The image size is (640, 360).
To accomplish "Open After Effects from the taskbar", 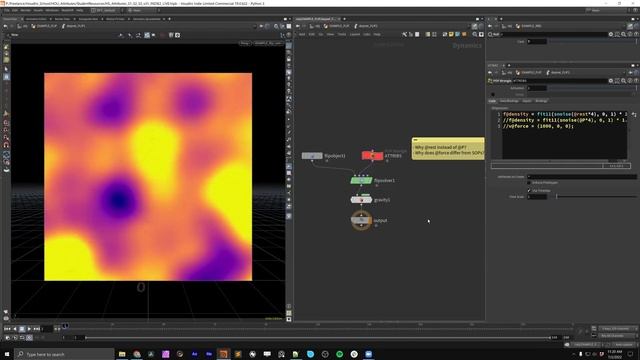I will tap(194, 354).
